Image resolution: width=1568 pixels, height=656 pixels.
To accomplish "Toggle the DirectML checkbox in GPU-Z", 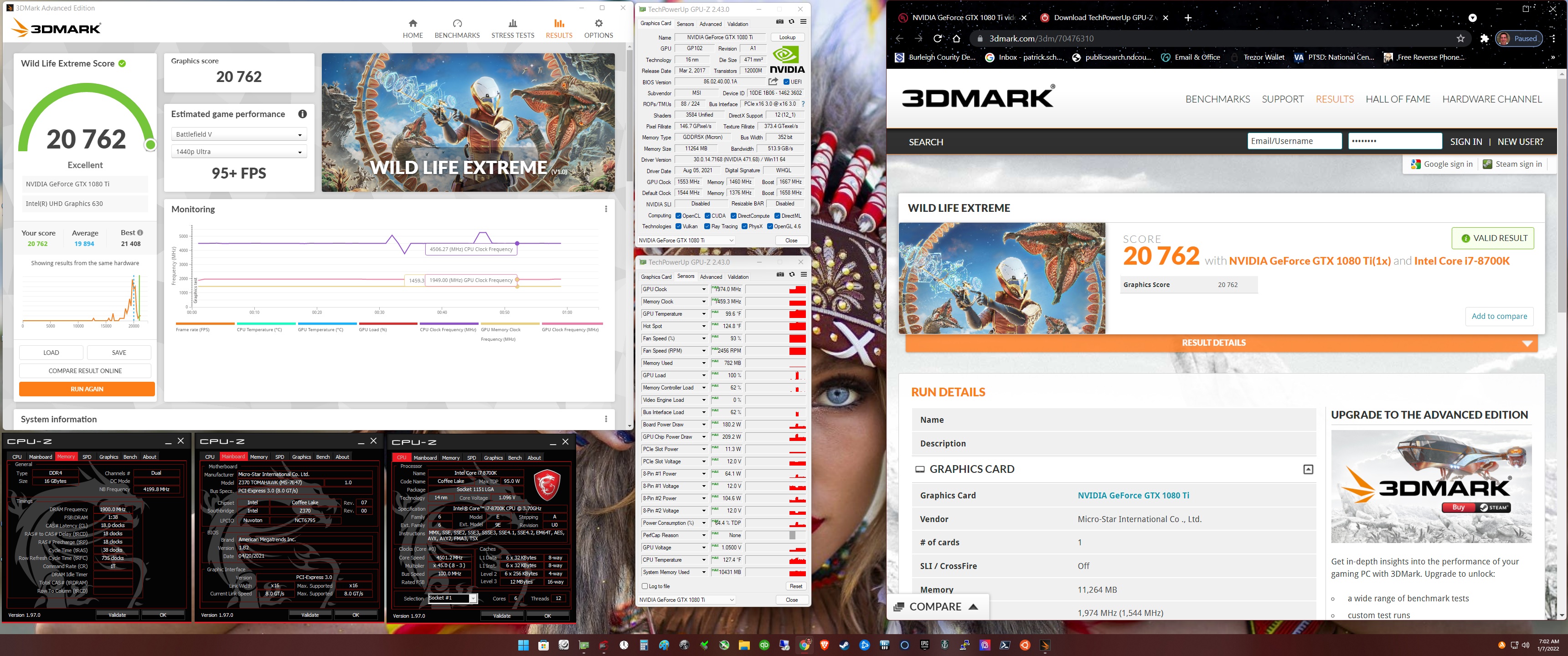I will coord(777,215).
